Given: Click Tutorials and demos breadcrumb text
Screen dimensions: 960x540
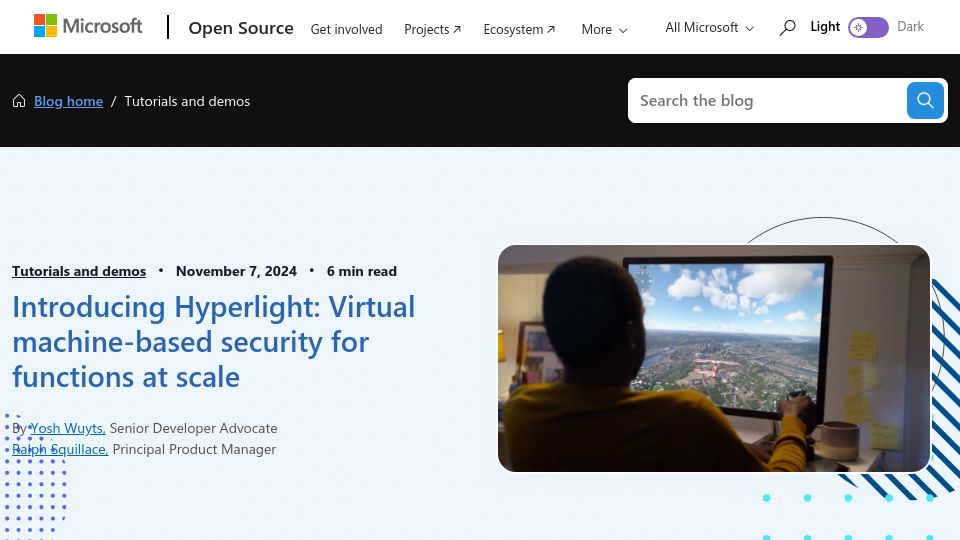Looking at the screenshot, I should coord(187,101).
